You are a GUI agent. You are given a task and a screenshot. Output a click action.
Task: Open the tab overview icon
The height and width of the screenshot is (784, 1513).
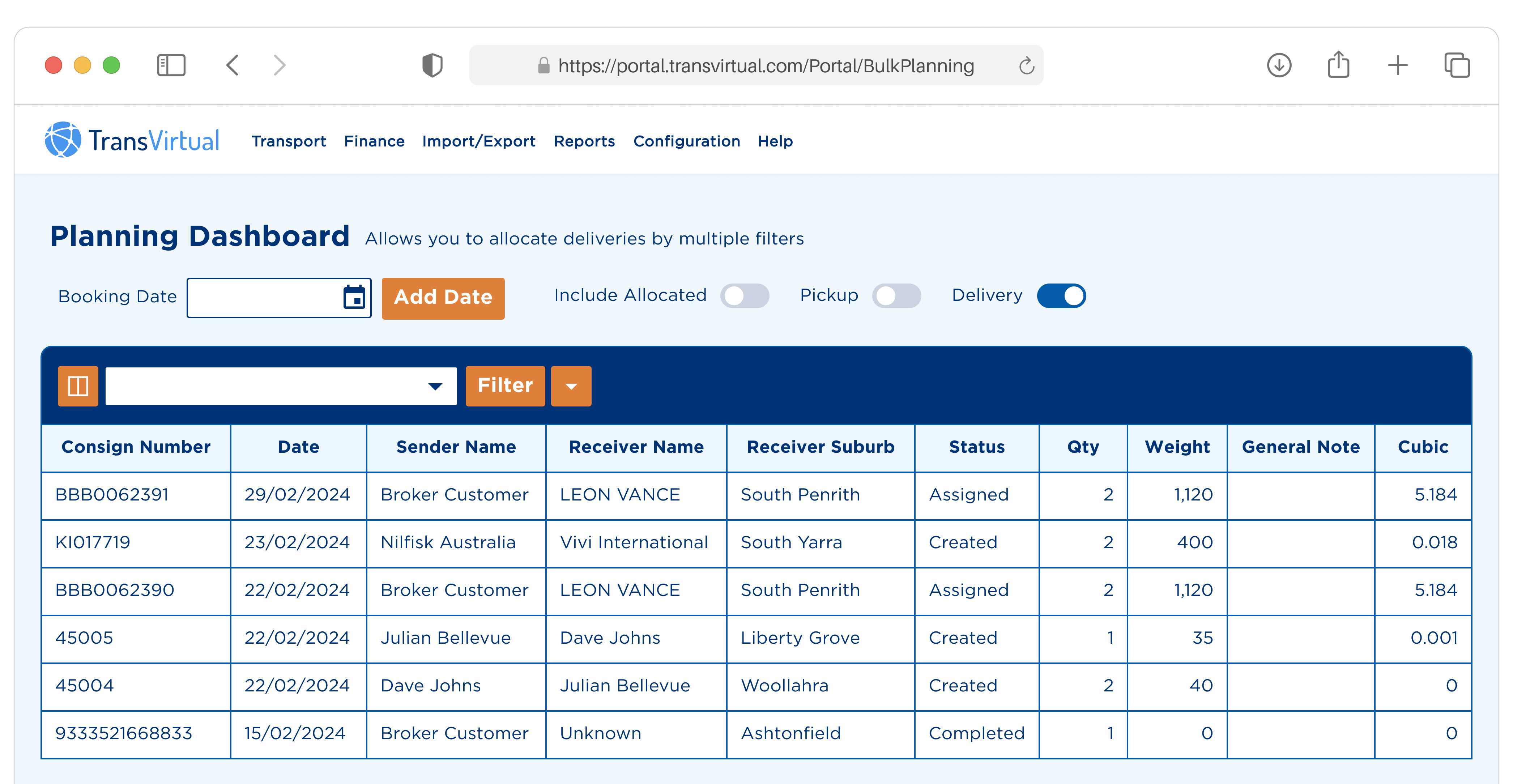click(1457, 65)
